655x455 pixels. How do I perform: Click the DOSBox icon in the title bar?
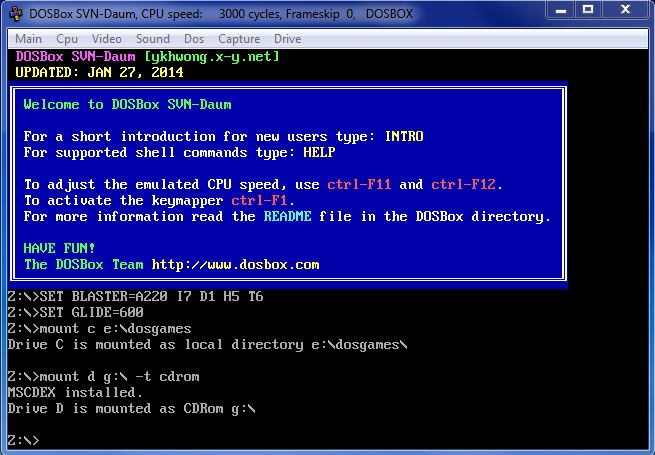[x=15, y=14]
